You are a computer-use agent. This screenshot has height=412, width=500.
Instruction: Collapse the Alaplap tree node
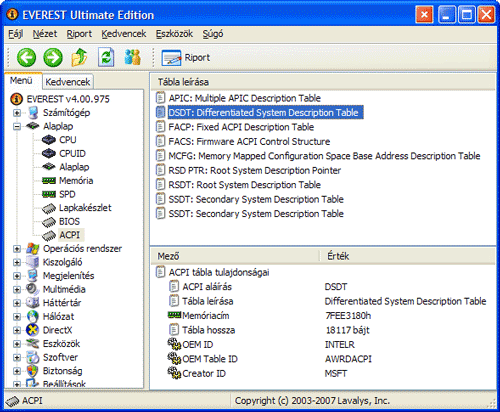point(17,126)
